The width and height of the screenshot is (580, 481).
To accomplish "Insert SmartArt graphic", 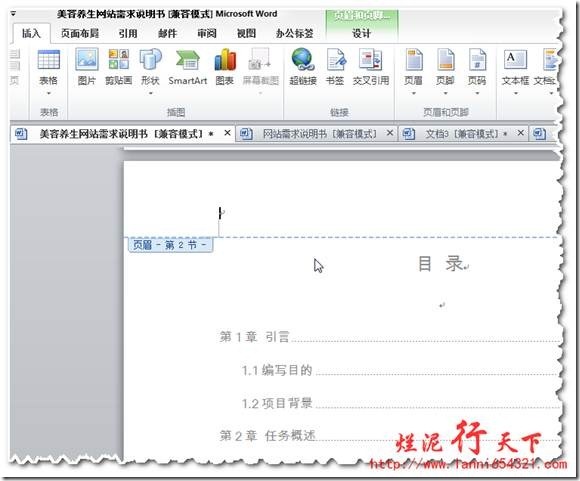I will click(x=188, y=60).
